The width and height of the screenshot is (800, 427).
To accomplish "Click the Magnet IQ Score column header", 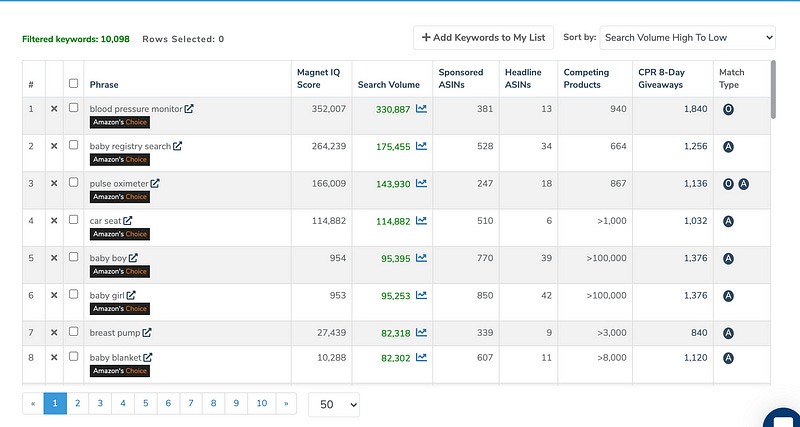I will (318, 79).
